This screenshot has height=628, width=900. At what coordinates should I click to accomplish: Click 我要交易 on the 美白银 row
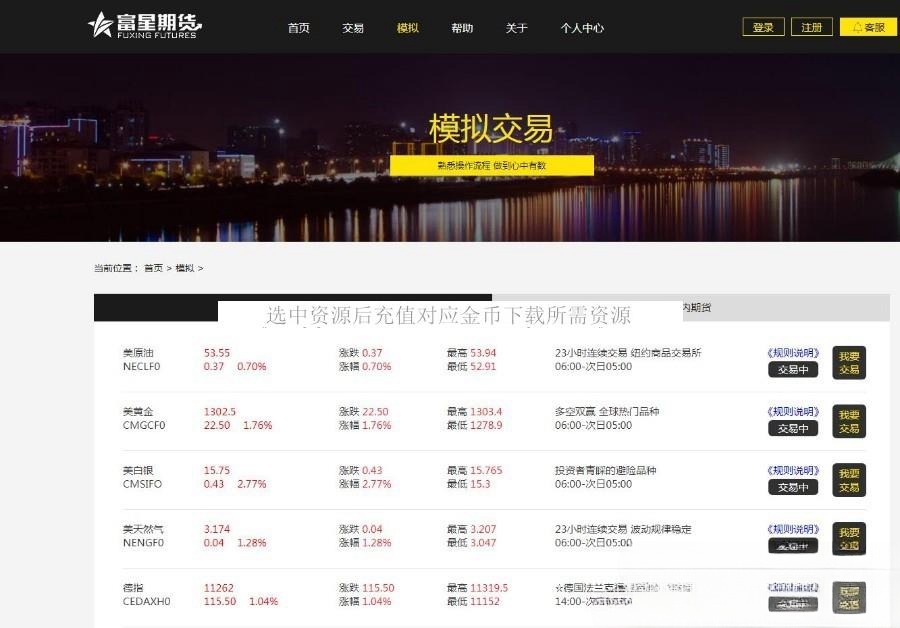[x=849, y=480]
